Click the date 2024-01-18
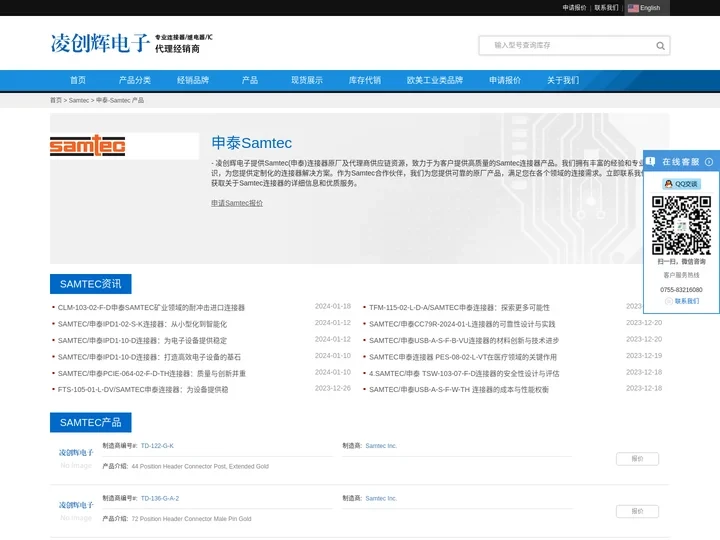 tap(332, 306)
